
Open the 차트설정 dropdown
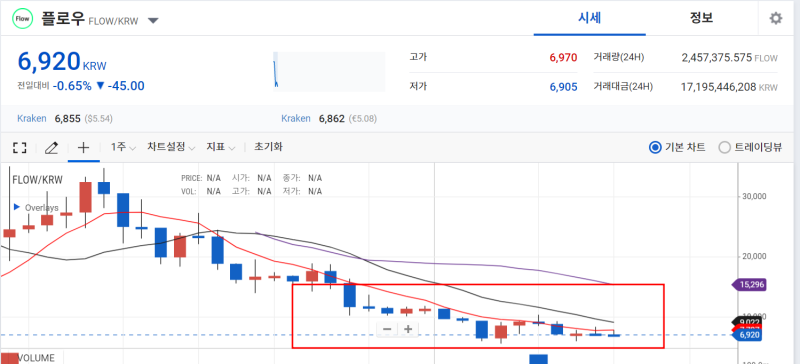click(171, 147)
